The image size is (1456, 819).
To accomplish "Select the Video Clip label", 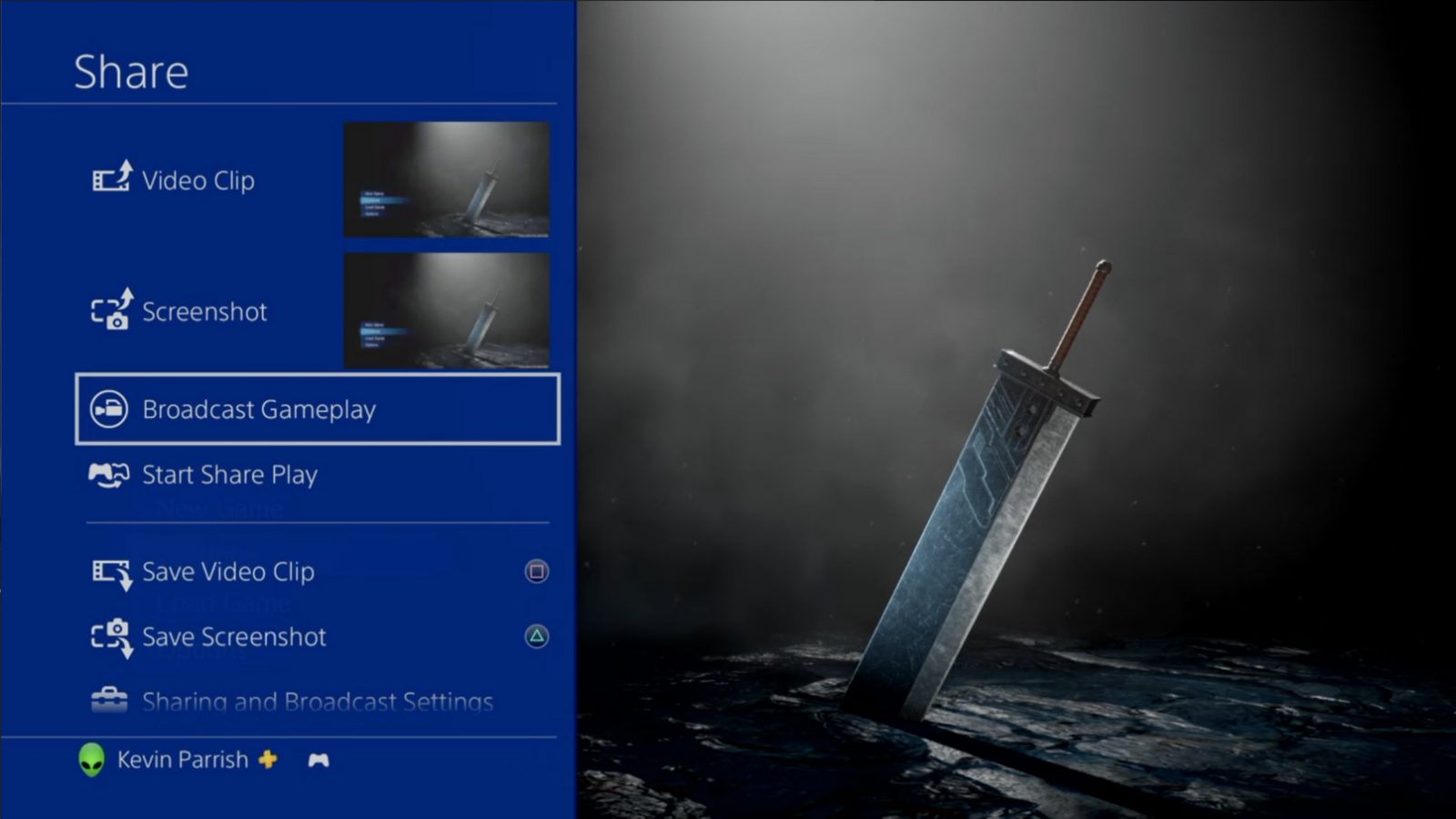I will 198,181.
